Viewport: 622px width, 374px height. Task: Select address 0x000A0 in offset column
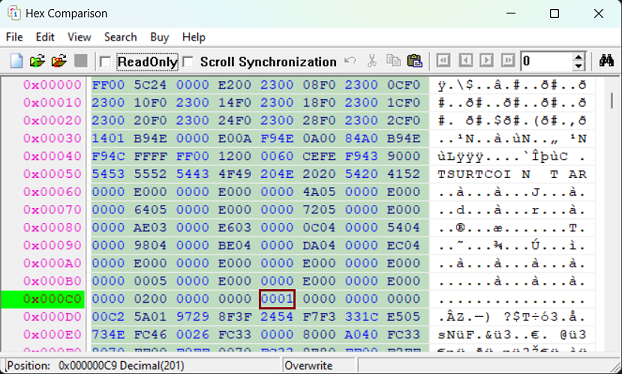(x=52, y=263)
